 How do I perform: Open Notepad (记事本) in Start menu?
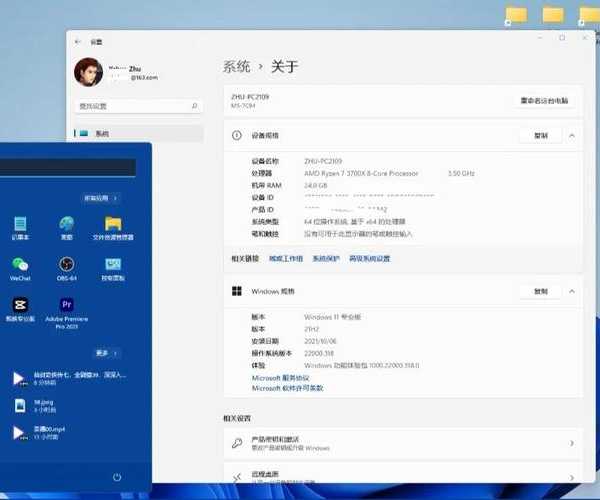tap(20, 228)
